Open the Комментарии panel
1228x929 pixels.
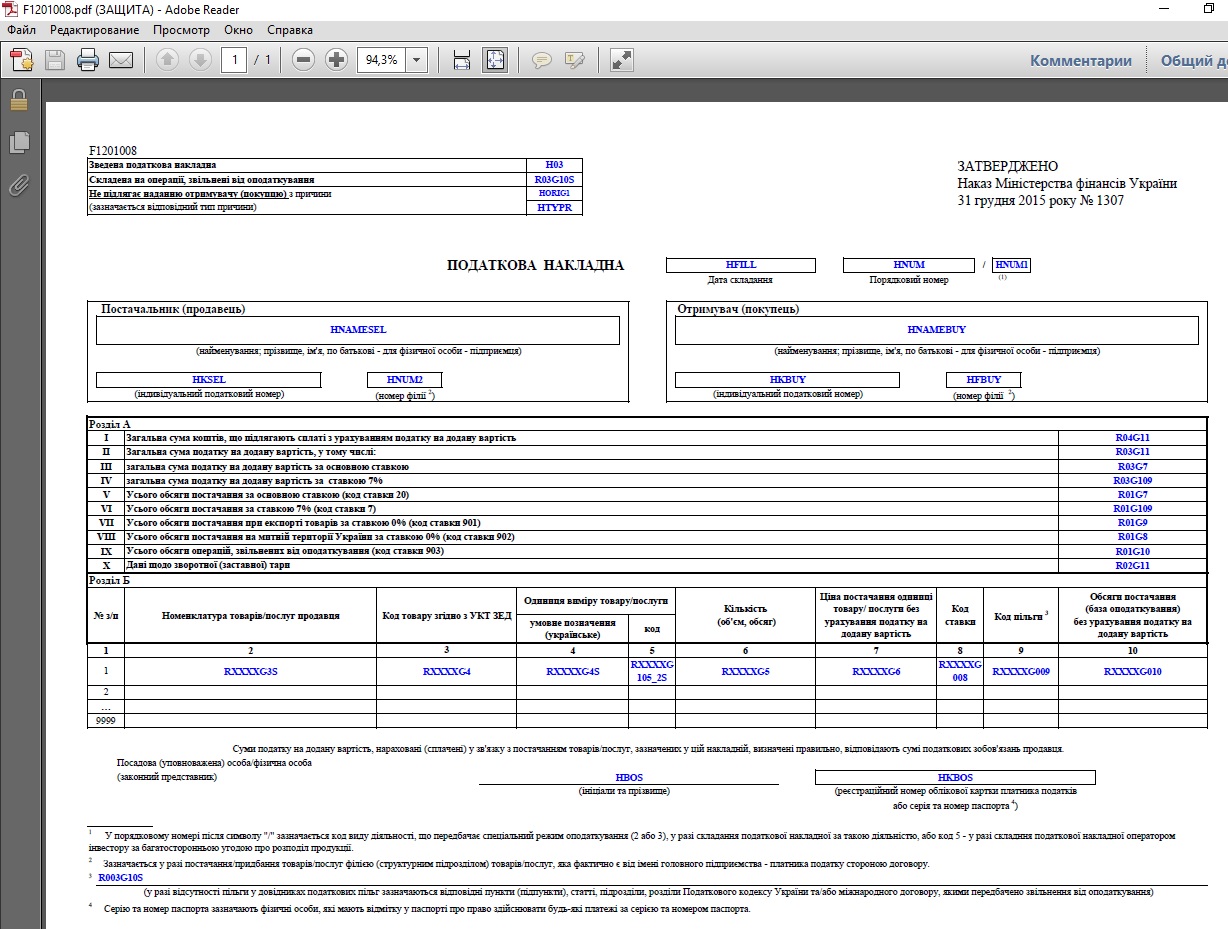click(1081, 60)
